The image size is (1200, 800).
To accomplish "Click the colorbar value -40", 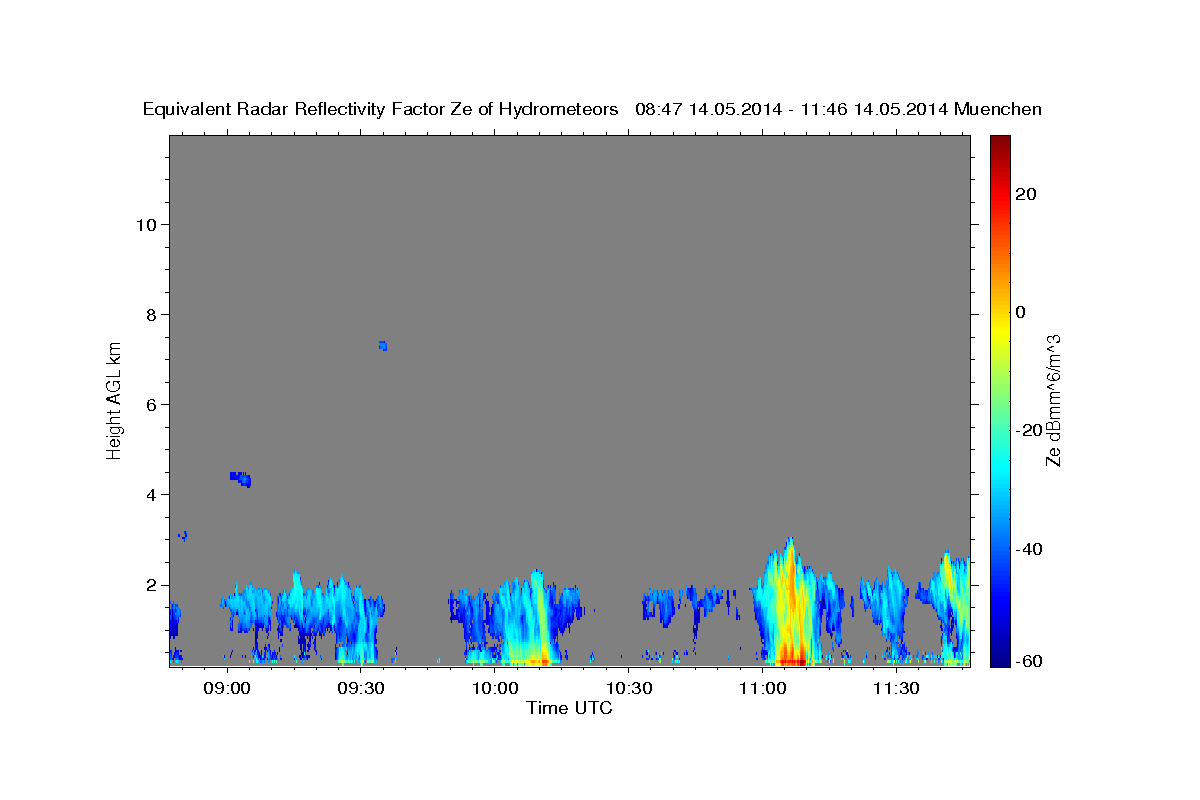I will point(1028,549).
